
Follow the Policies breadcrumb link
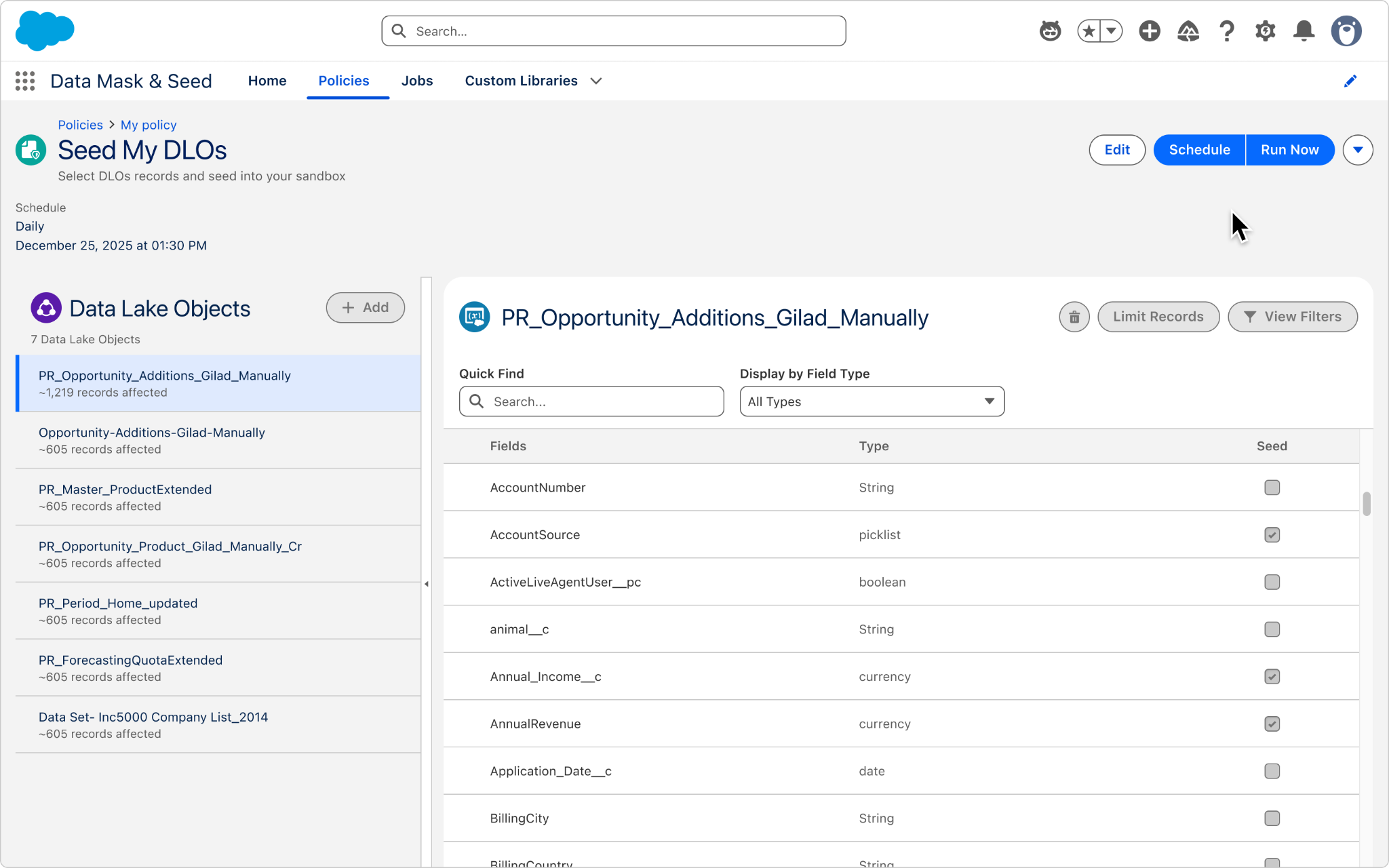click(80, 125)
